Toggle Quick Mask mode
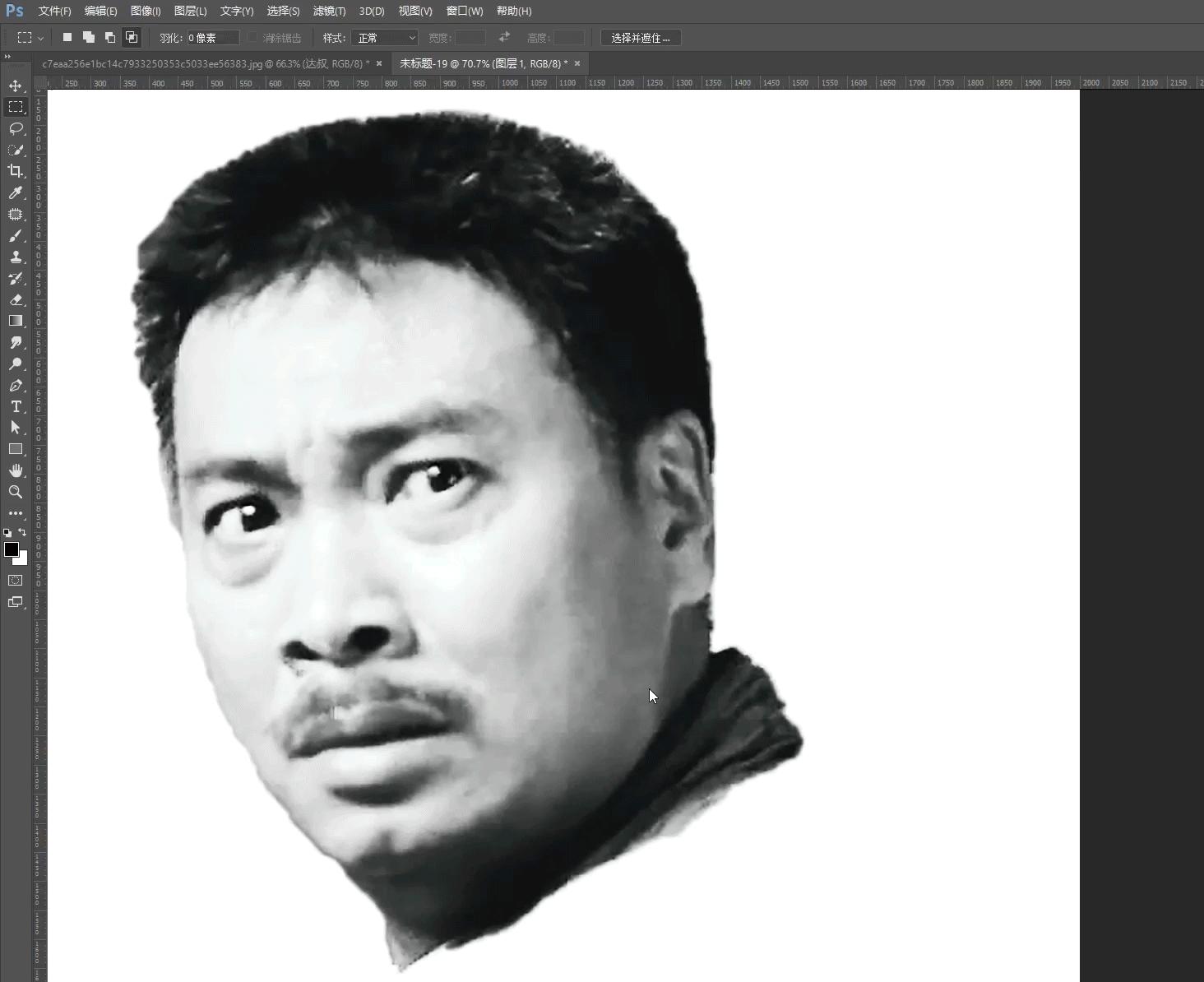 (16, 580)
